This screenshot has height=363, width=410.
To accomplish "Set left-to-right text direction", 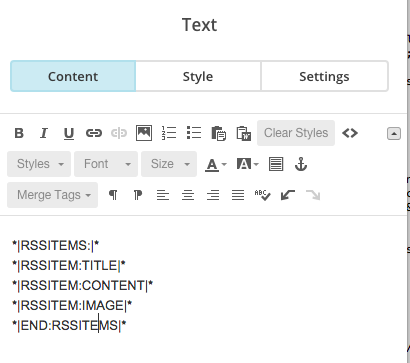I will [x=113, y=195].
